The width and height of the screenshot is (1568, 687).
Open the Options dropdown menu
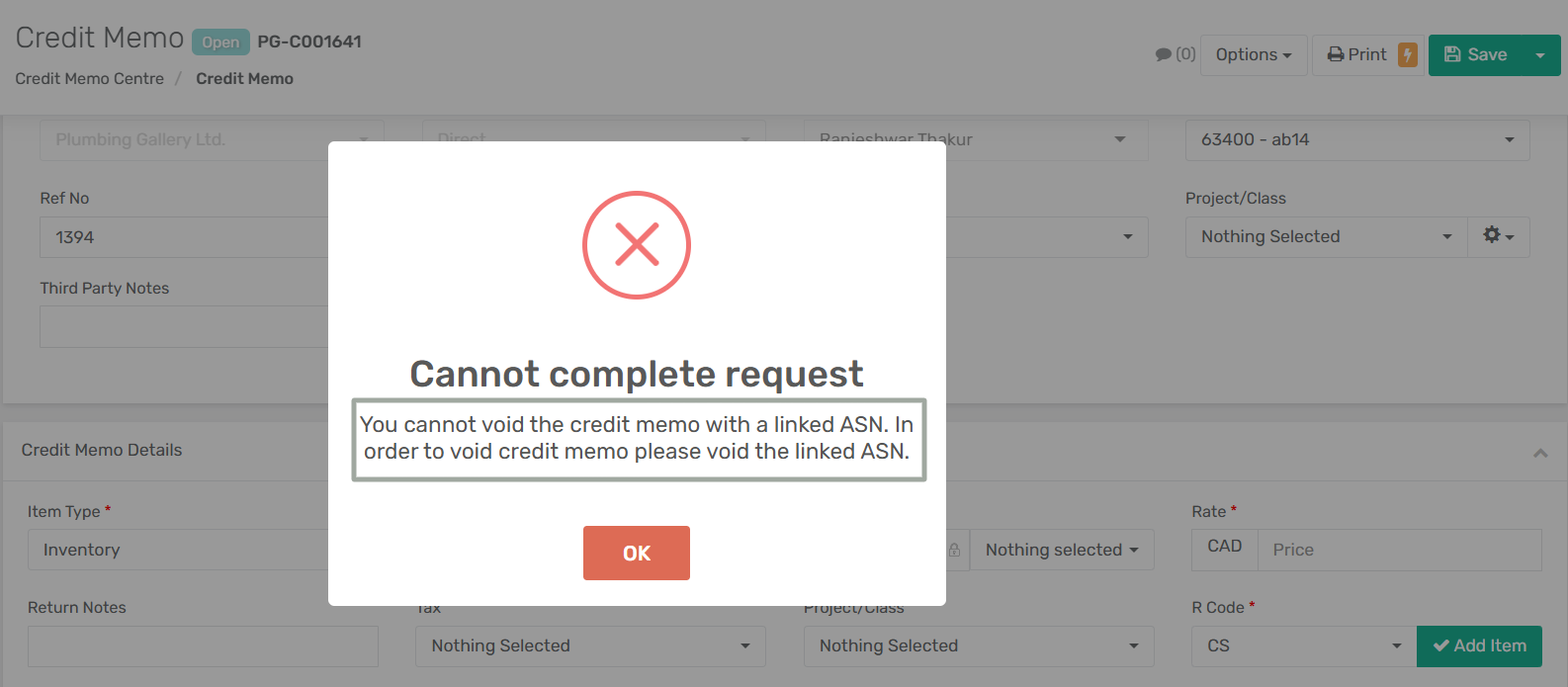[1253, 55]
